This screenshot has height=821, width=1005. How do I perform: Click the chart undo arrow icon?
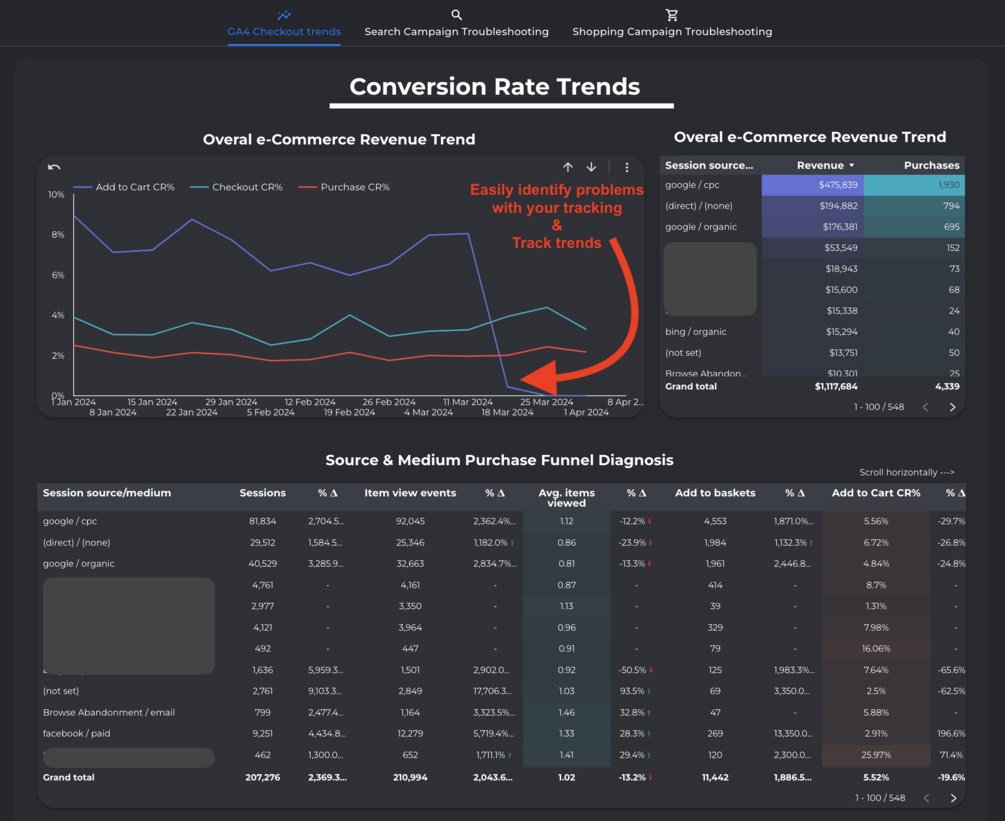tap(54, 167)
